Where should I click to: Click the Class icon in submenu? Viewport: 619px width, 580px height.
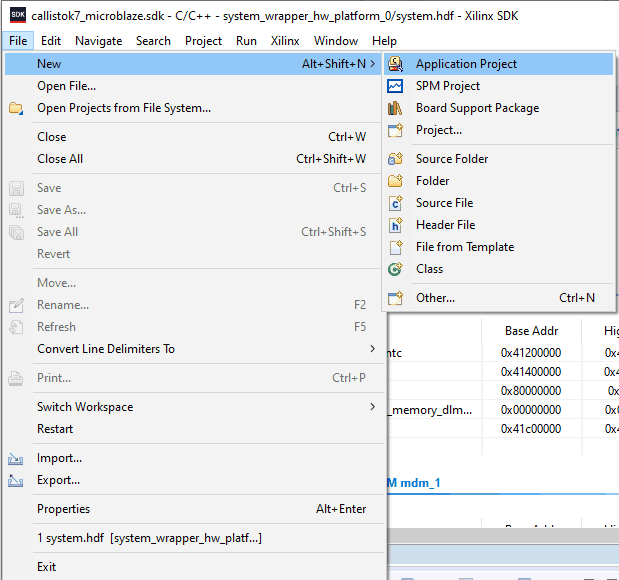tap(396, 269)
